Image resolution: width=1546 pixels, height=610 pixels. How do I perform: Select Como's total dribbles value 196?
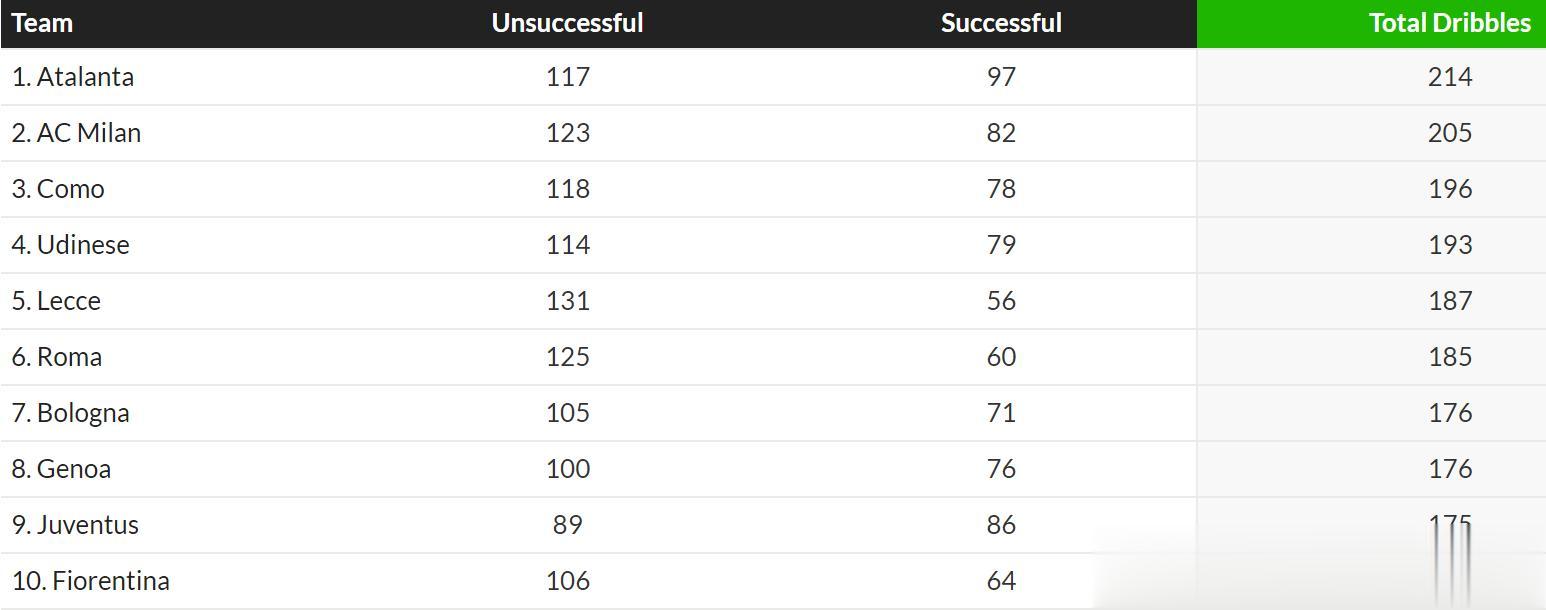click(x=1450, y=189)
